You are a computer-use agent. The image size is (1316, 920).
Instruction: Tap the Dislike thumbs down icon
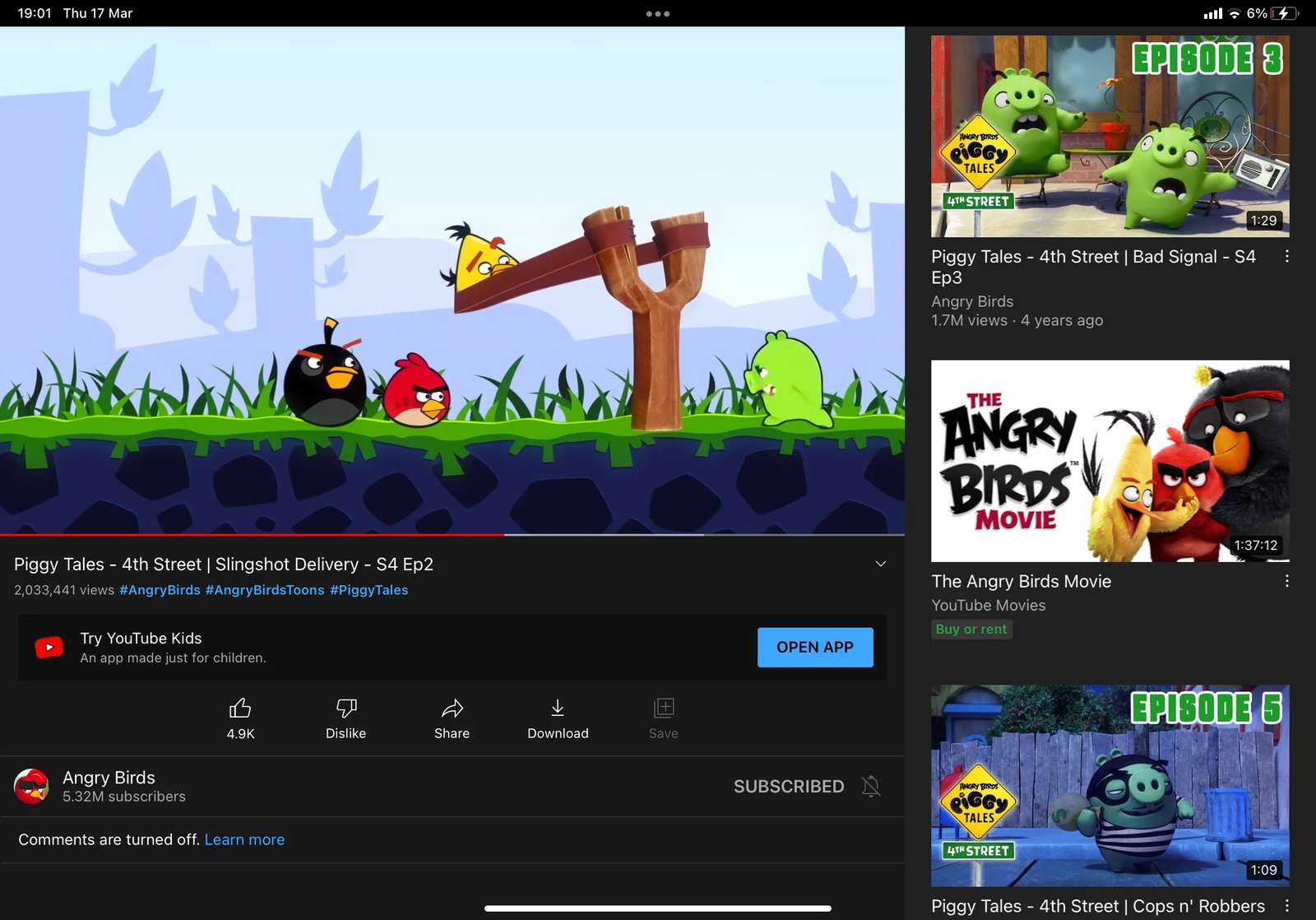(x=345, y=709)
